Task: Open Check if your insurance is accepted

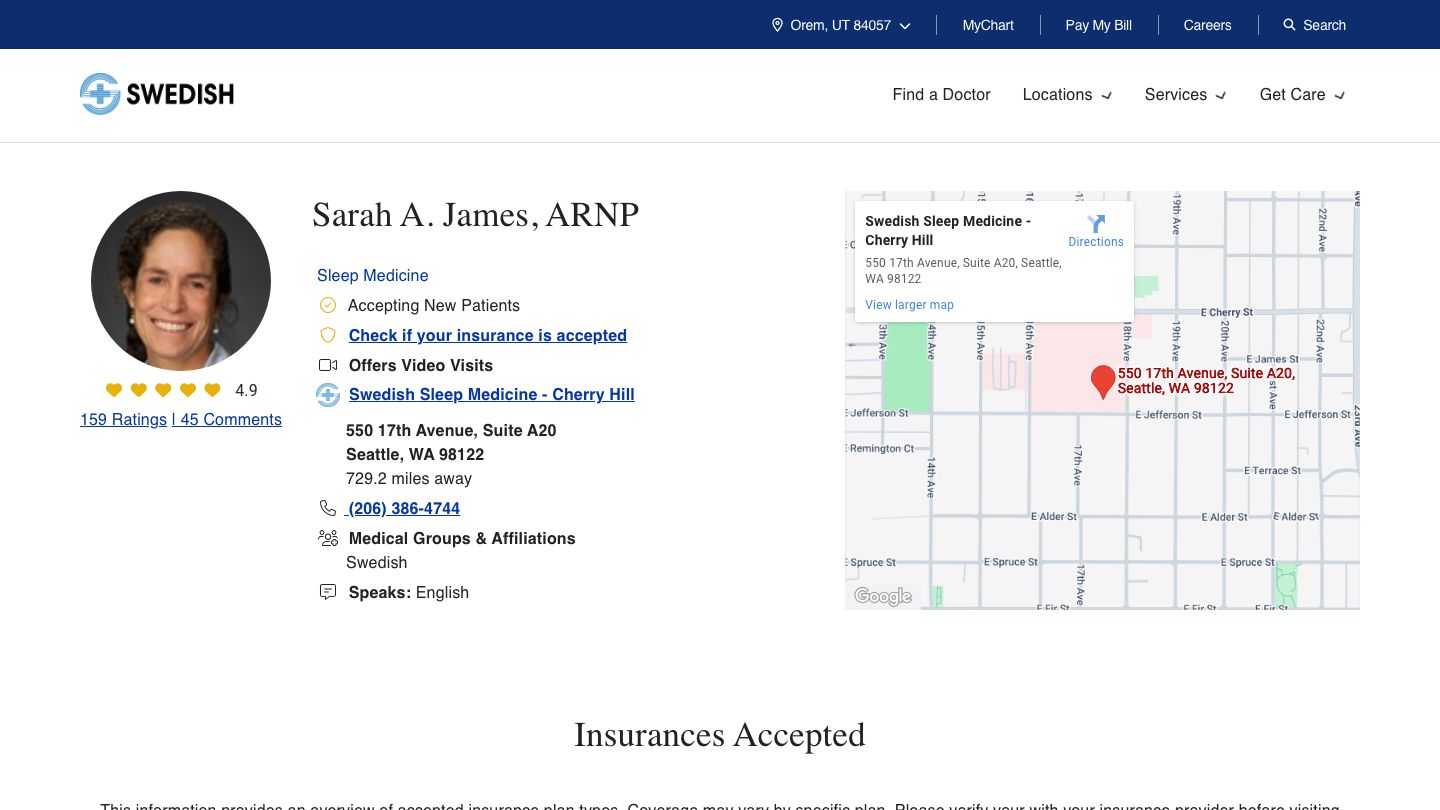Action: [x=487, y=335]
